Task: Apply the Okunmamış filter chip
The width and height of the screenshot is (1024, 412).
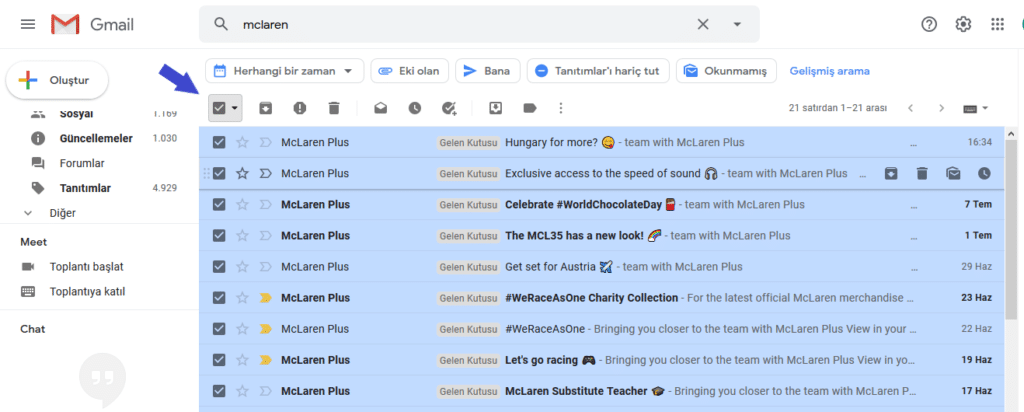Action: (x=726, y=71)
